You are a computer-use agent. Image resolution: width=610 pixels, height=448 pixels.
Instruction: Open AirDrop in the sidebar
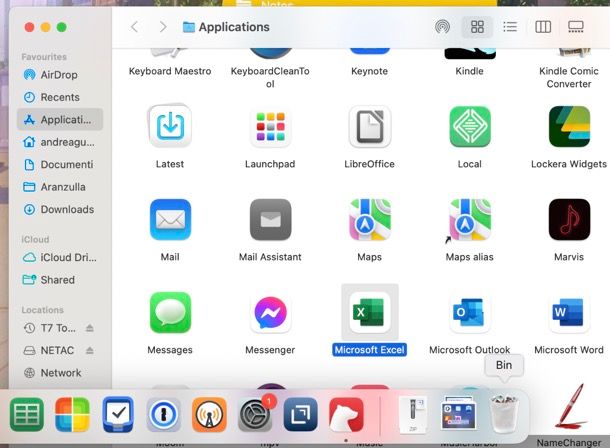tap(60, 75)
